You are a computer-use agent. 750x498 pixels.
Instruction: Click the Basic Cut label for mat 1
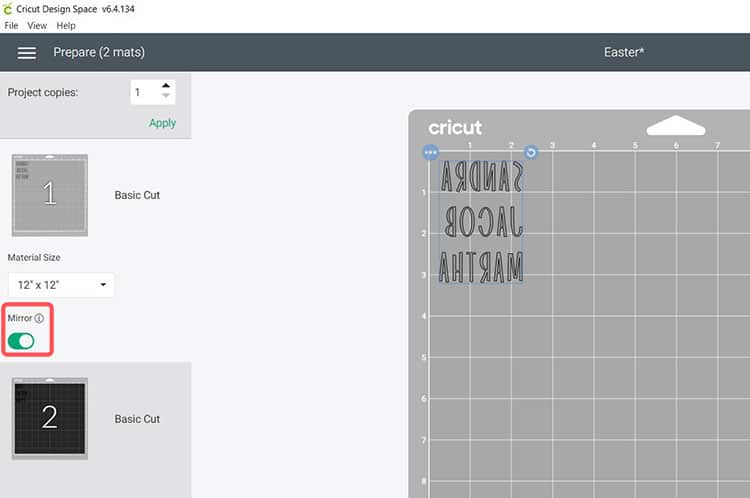pos(137,195)
